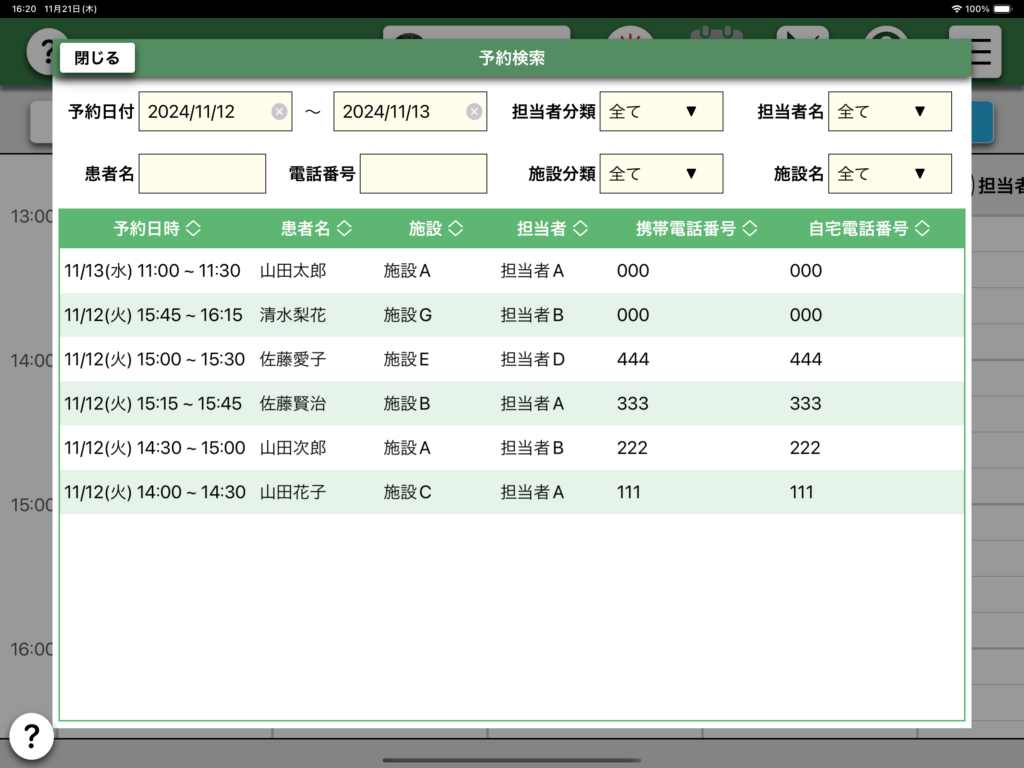Viewport: 1024px width, 768px height.
Task: Select the 山田太郎 reservation row
Action: pos(511,271)
